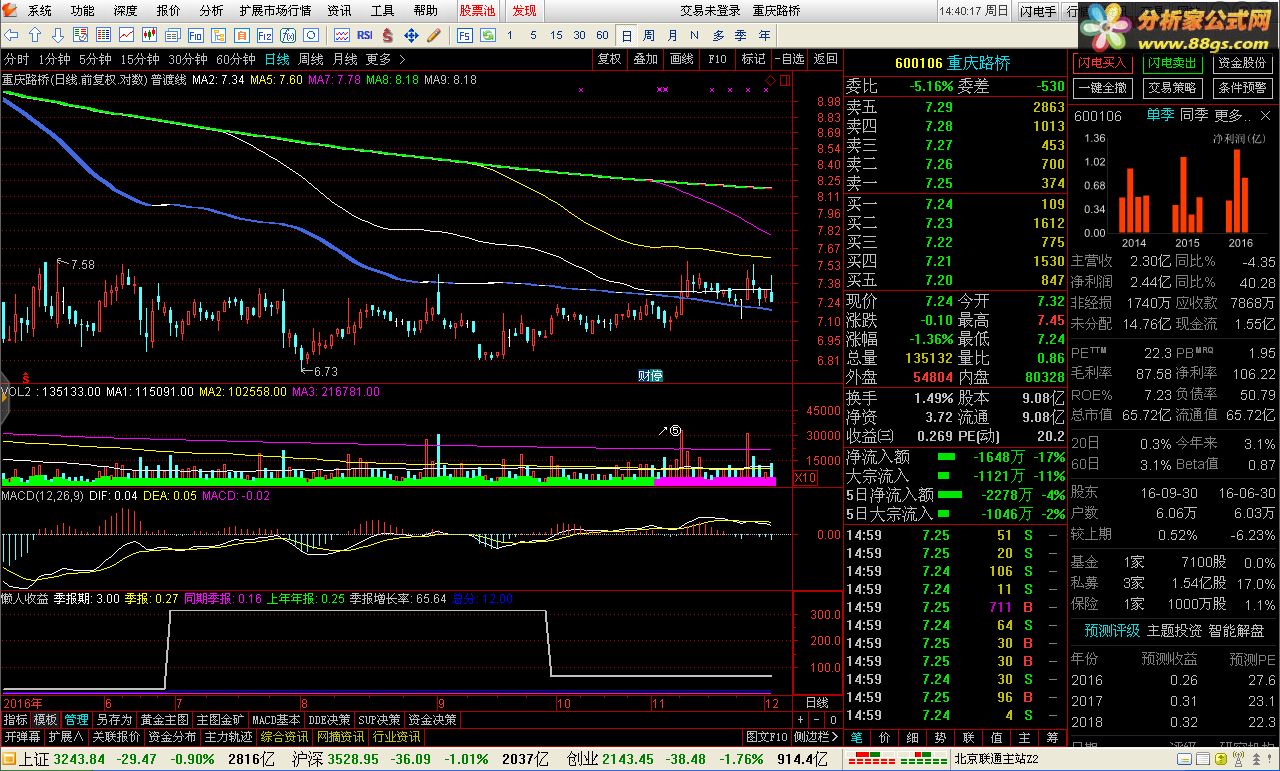Open the 标记 marker options
The image size is (1280, 771).
click(753, 59)
